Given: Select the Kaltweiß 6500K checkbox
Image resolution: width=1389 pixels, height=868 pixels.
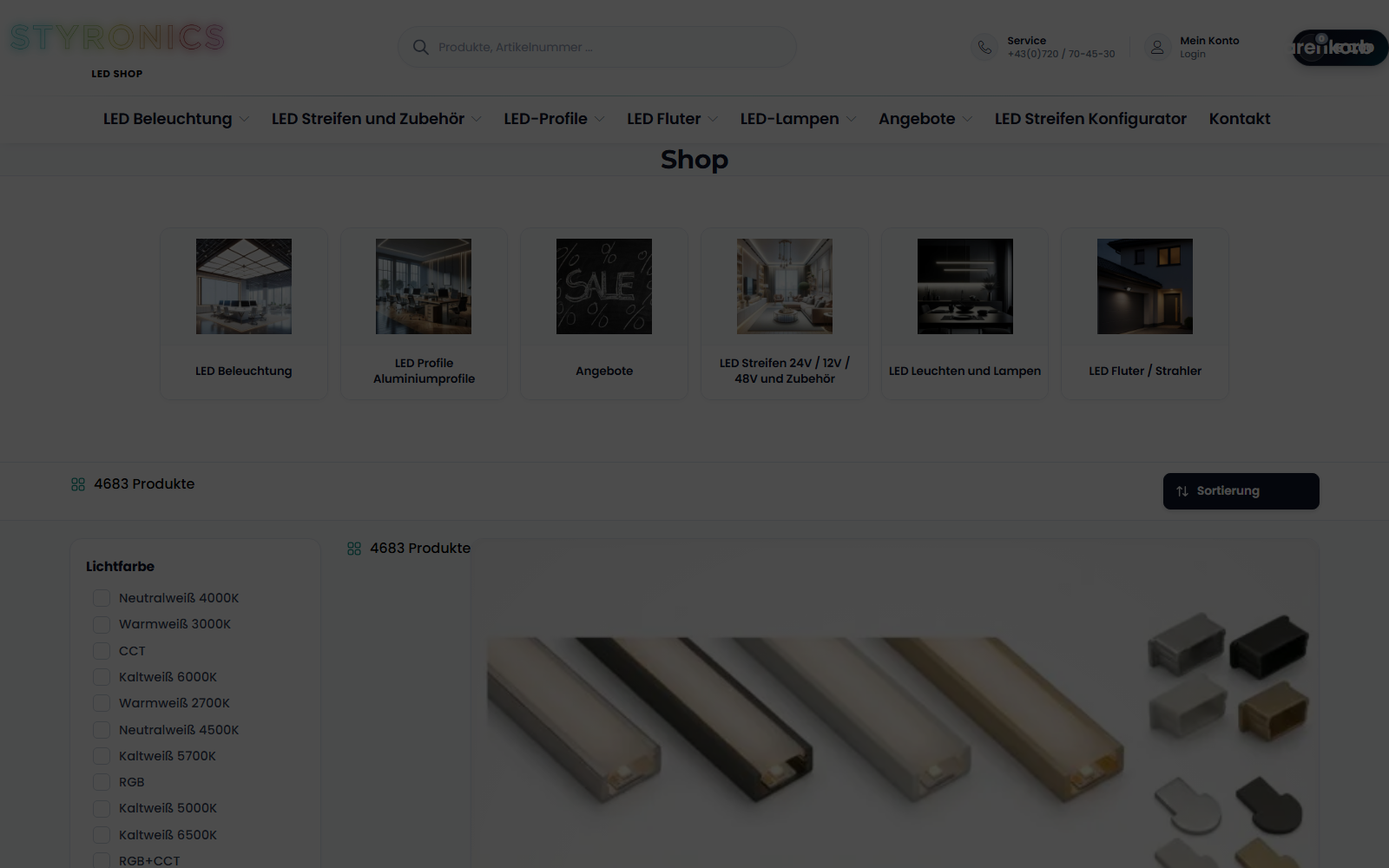Looking at the screenshot, I should coord(102,835).
